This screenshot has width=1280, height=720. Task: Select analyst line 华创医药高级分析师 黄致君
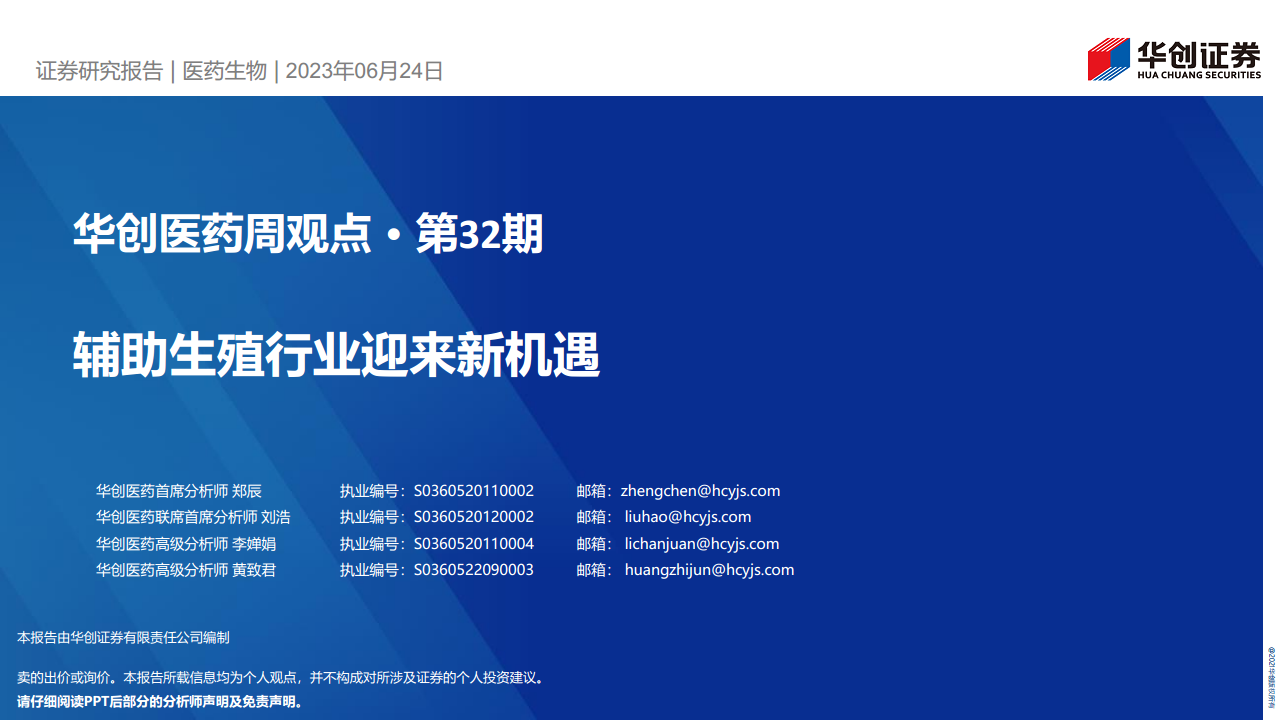(x=186, y=570)
